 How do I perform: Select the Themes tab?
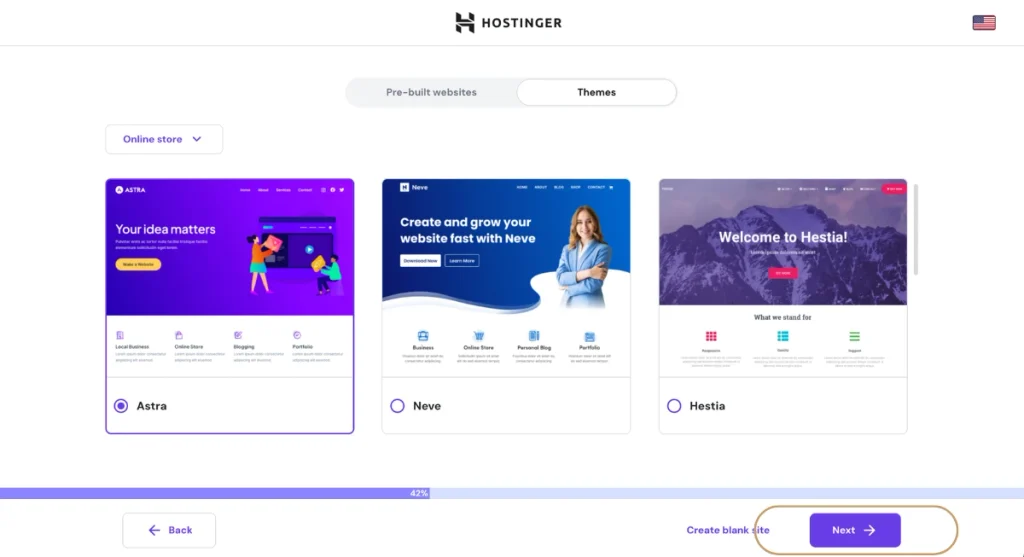[596, 92]
